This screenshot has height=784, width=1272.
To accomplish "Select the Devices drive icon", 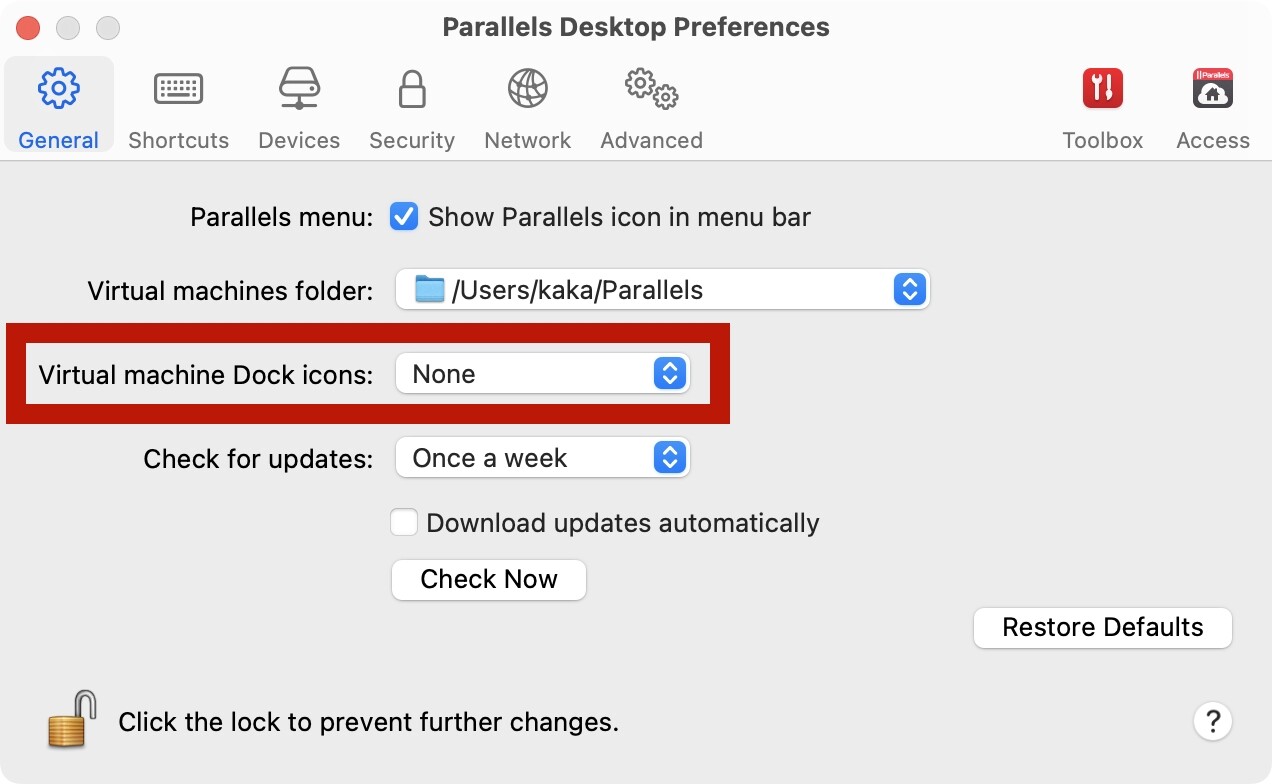I will (x=299, y=90).
